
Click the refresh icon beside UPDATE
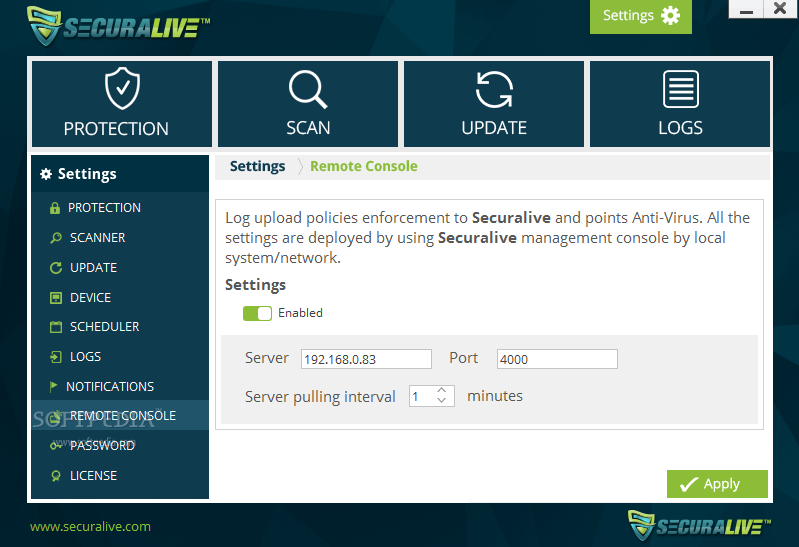(x=56, y=268)
